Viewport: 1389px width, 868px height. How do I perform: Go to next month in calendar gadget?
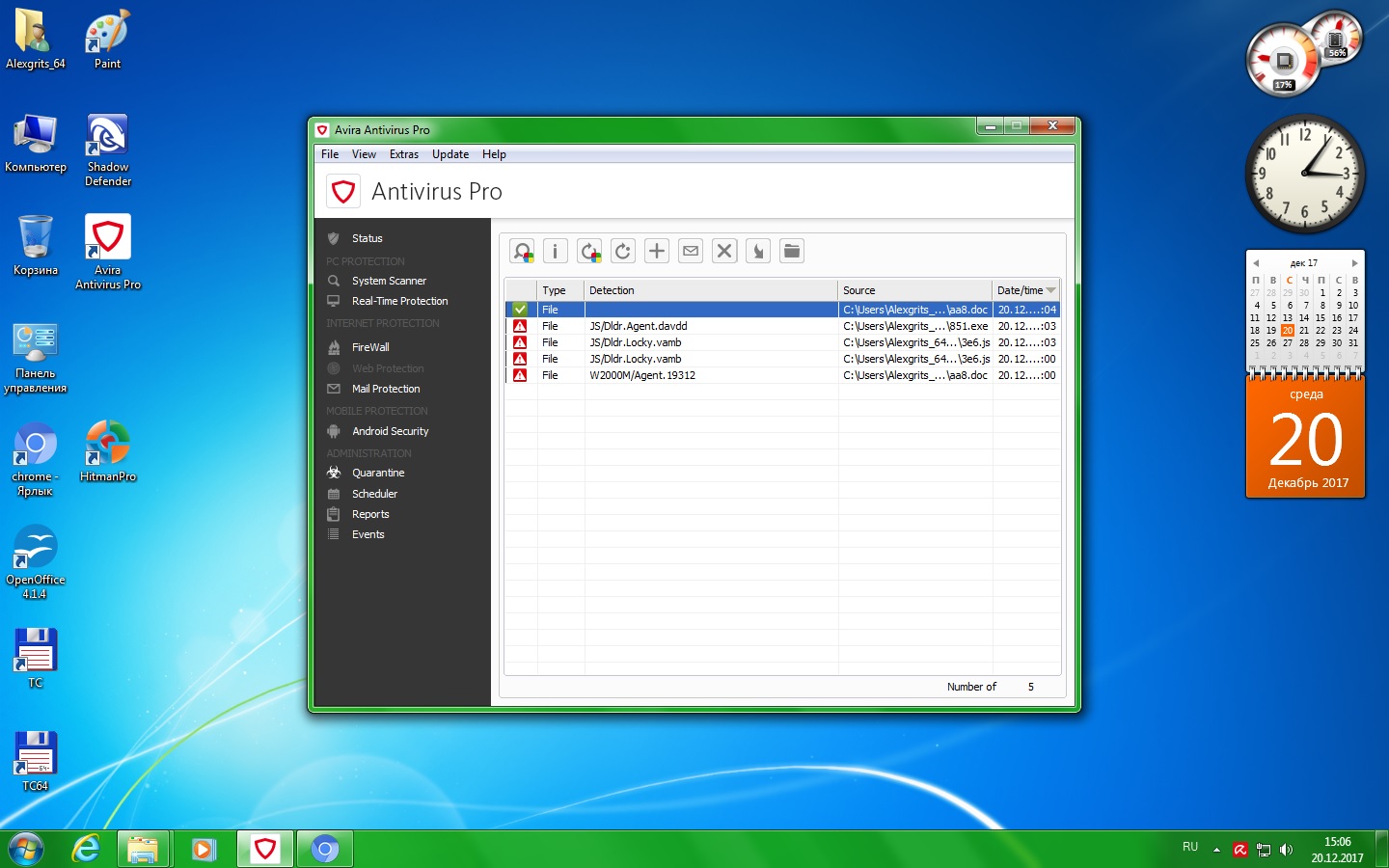pos(1354,263)
